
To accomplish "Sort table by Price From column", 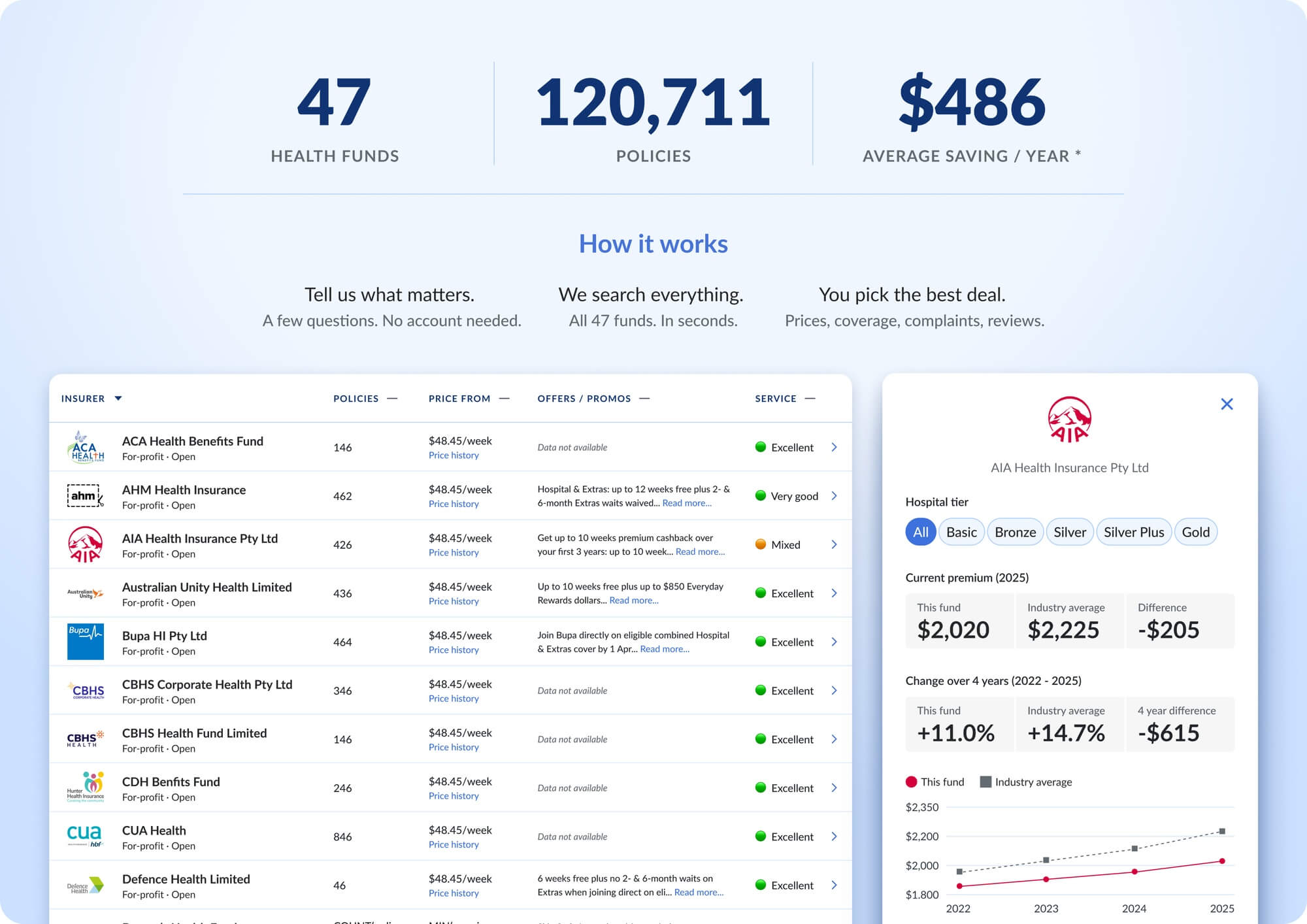I will tap(469, 399).
